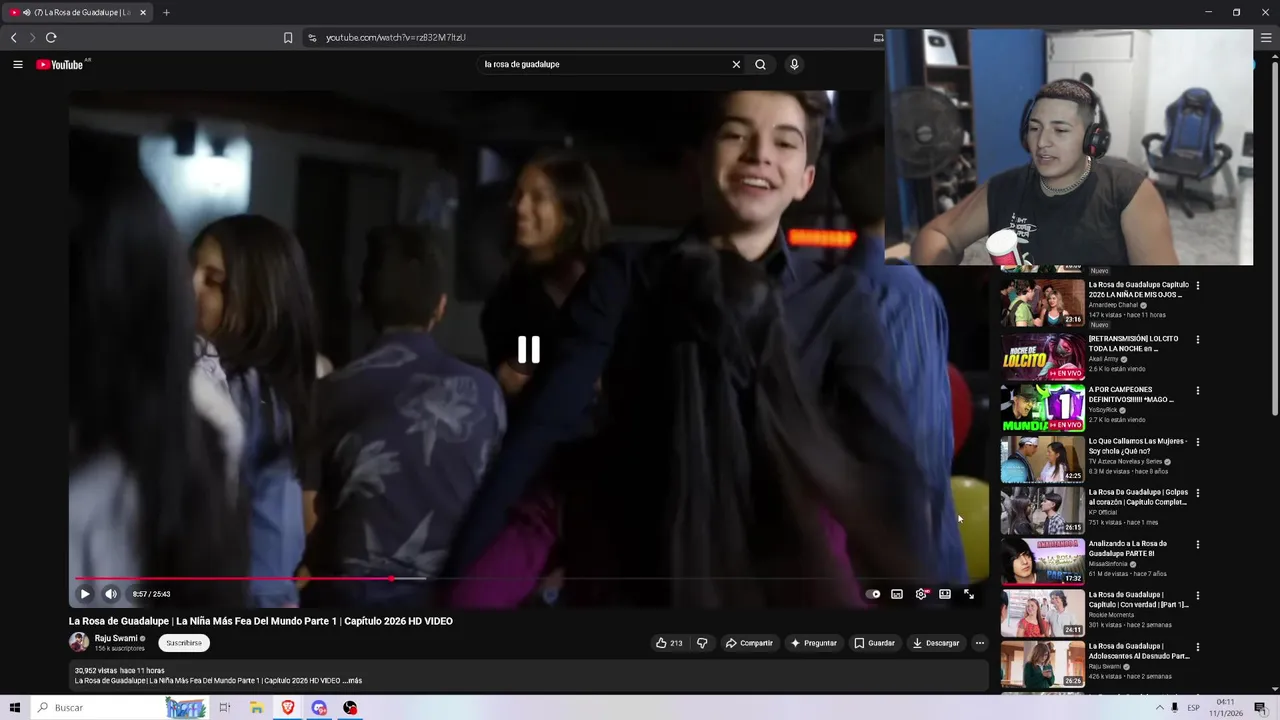Open the A POR CAMPEONES live video thumbnail
Viewport: 1280px width, 720px height.
point(1042,407)
